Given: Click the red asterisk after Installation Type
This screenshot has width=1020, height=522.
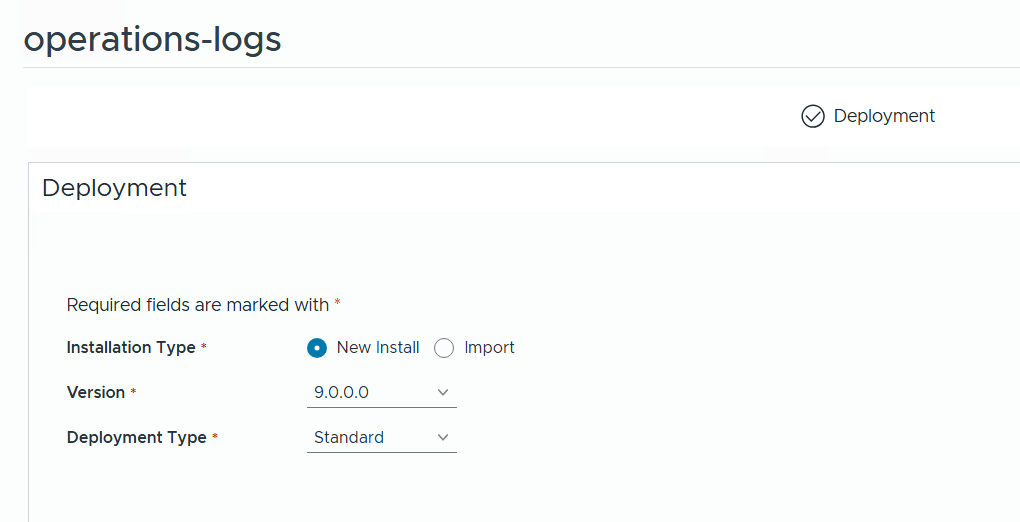Looking at the screenshot, I should click(x=204, y=347).
